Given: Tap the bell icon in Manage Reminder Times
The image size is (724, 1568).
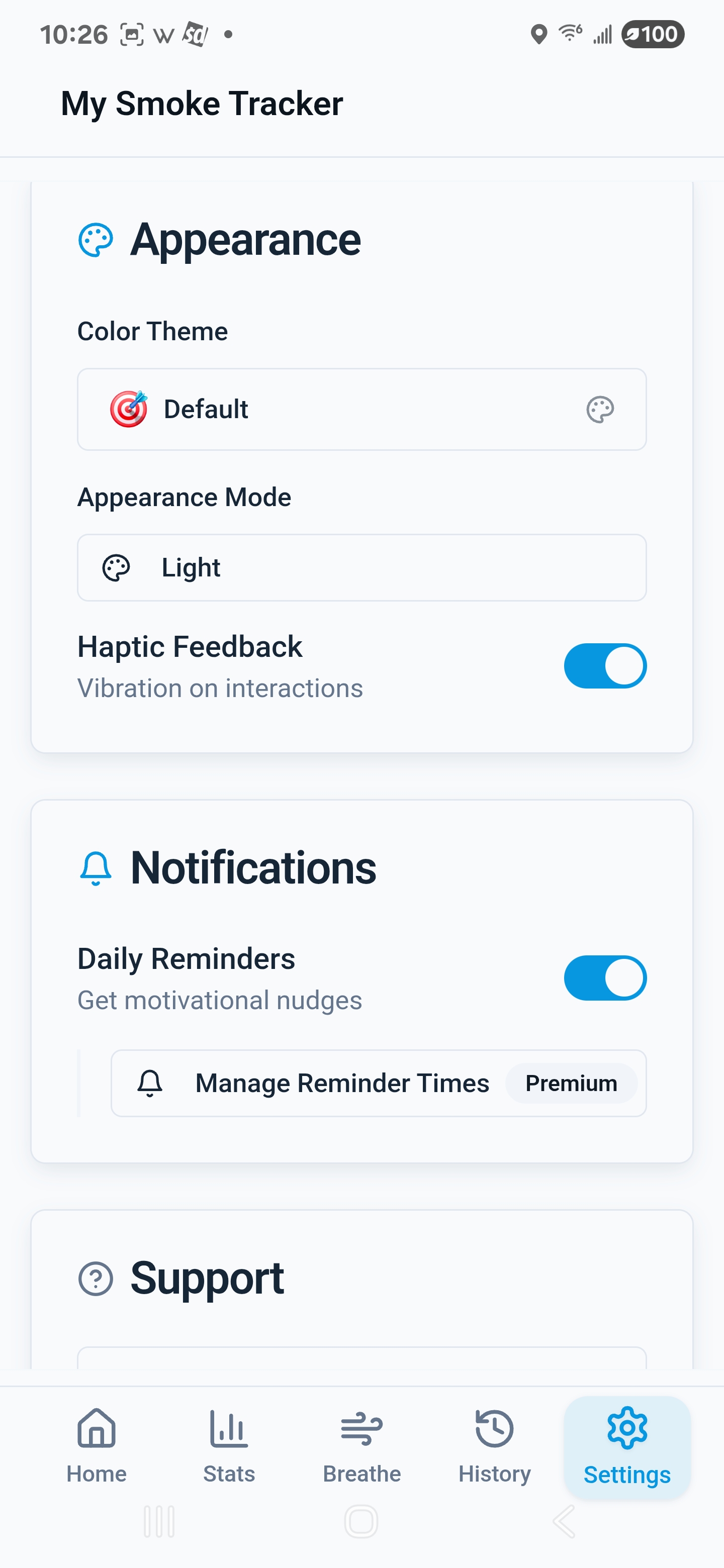Looking at the screenshot, I should [150, 1084].
